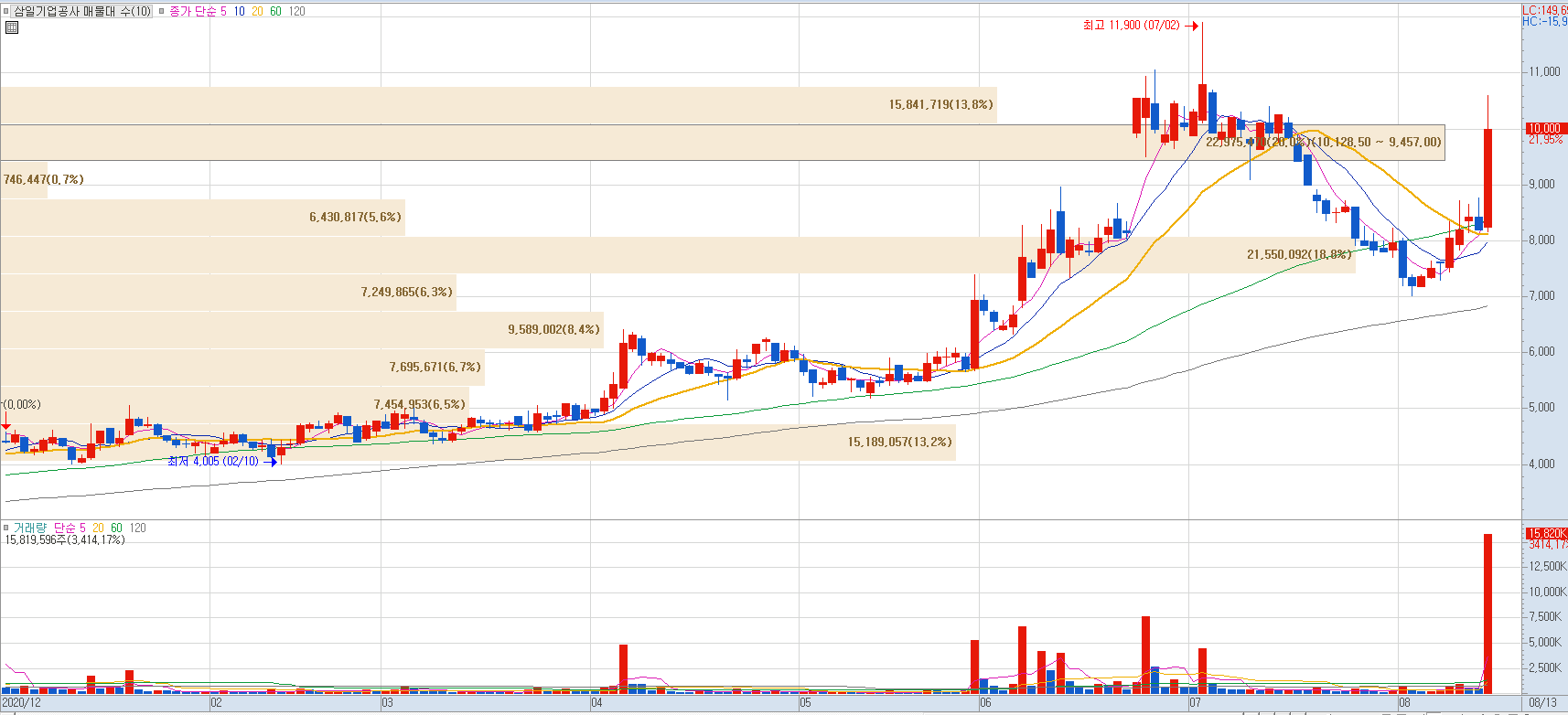Click the 8,000 price axis label

click(1542, 240)
